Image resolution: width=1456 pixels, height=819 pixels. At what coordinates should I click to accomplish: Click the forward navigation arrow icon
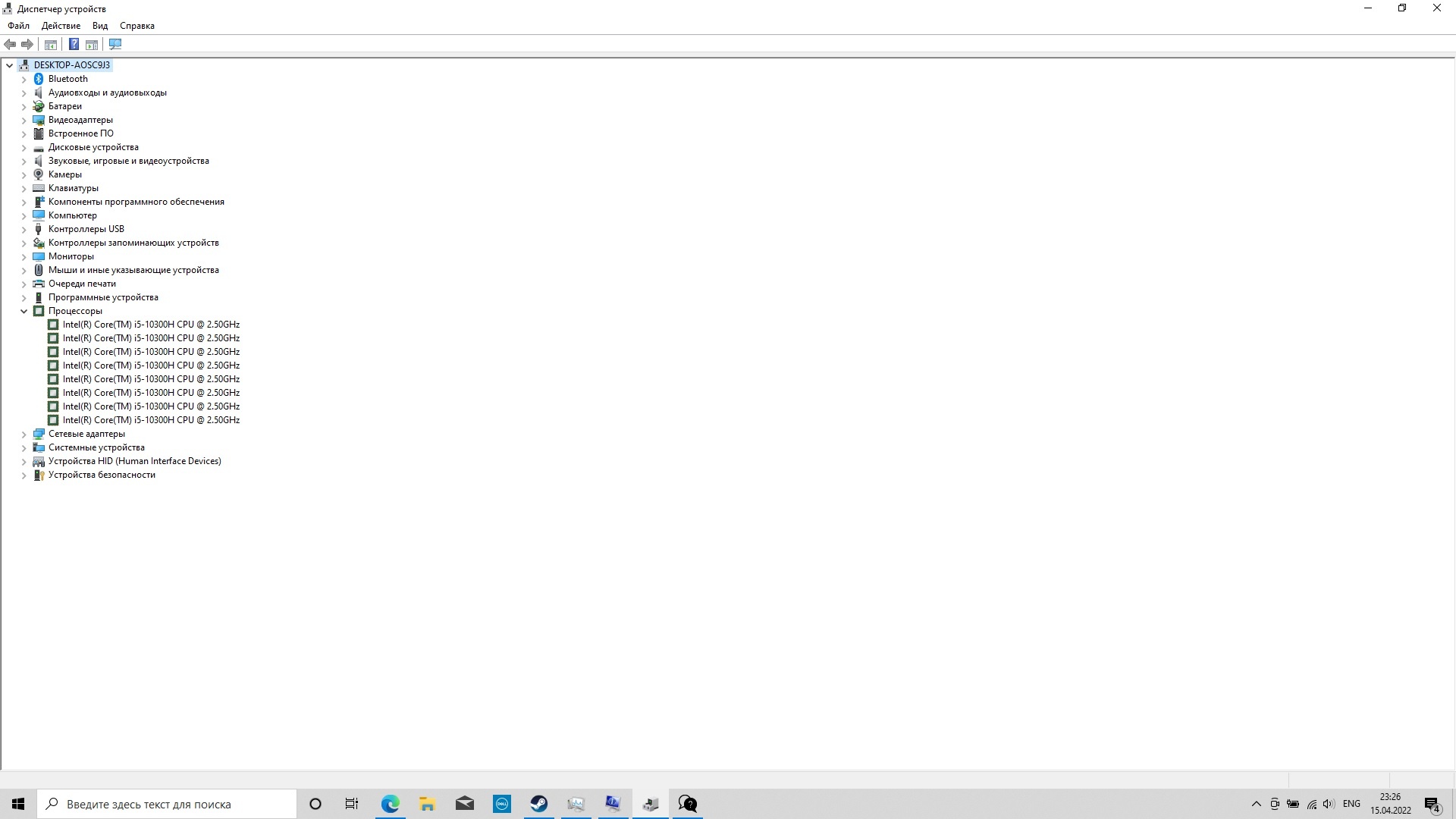tap(27, 44)
